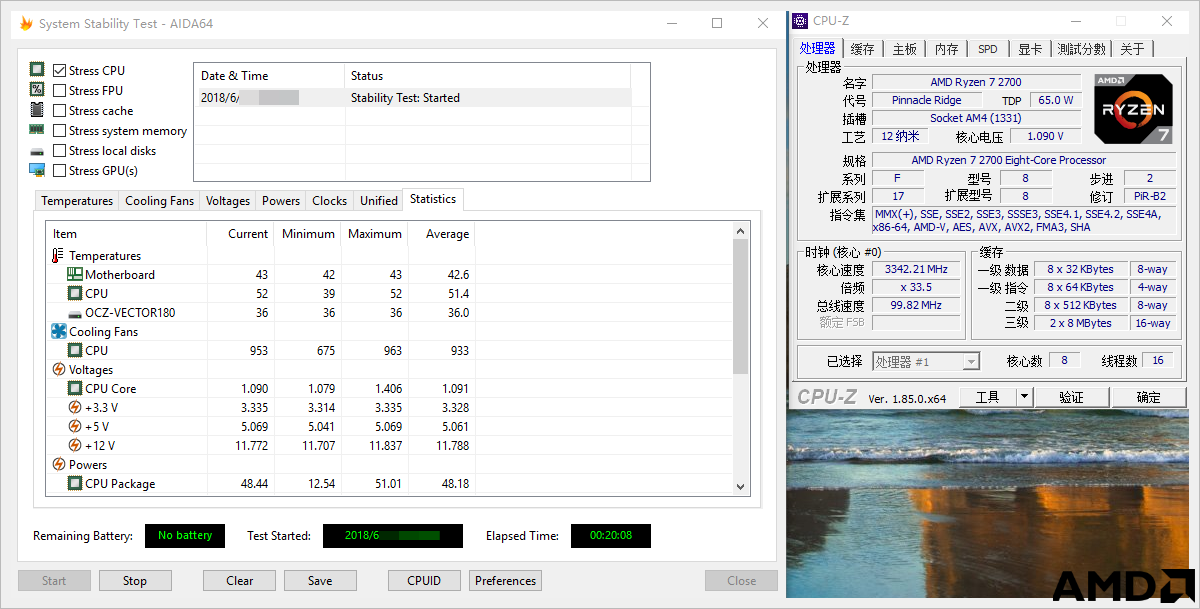Click the blue fan icon of Cooling Fans
The image size is (1200, 609).
[58, 331]
